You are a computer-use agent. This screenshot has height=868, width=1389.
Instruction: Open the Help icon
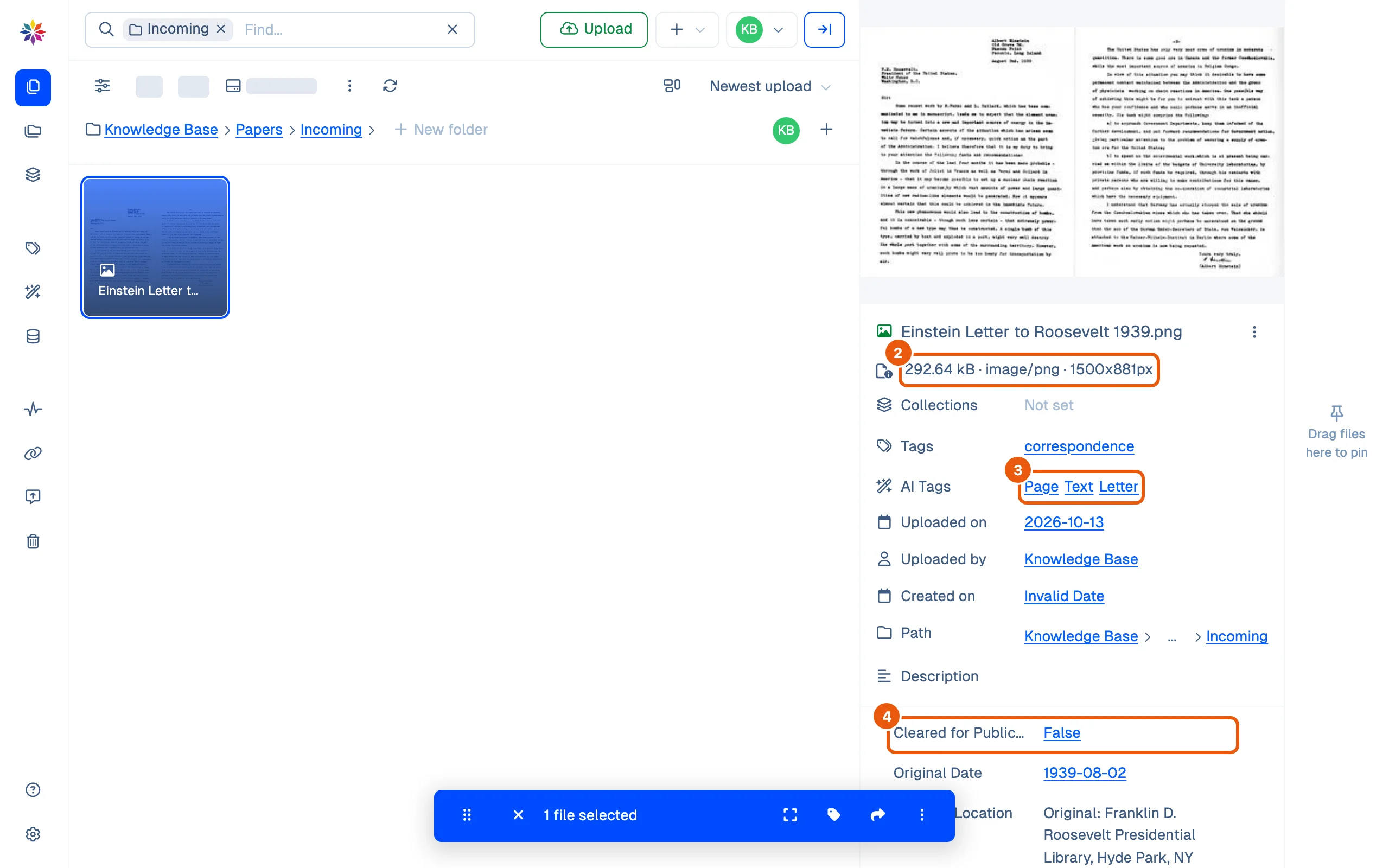pos(33,790)
